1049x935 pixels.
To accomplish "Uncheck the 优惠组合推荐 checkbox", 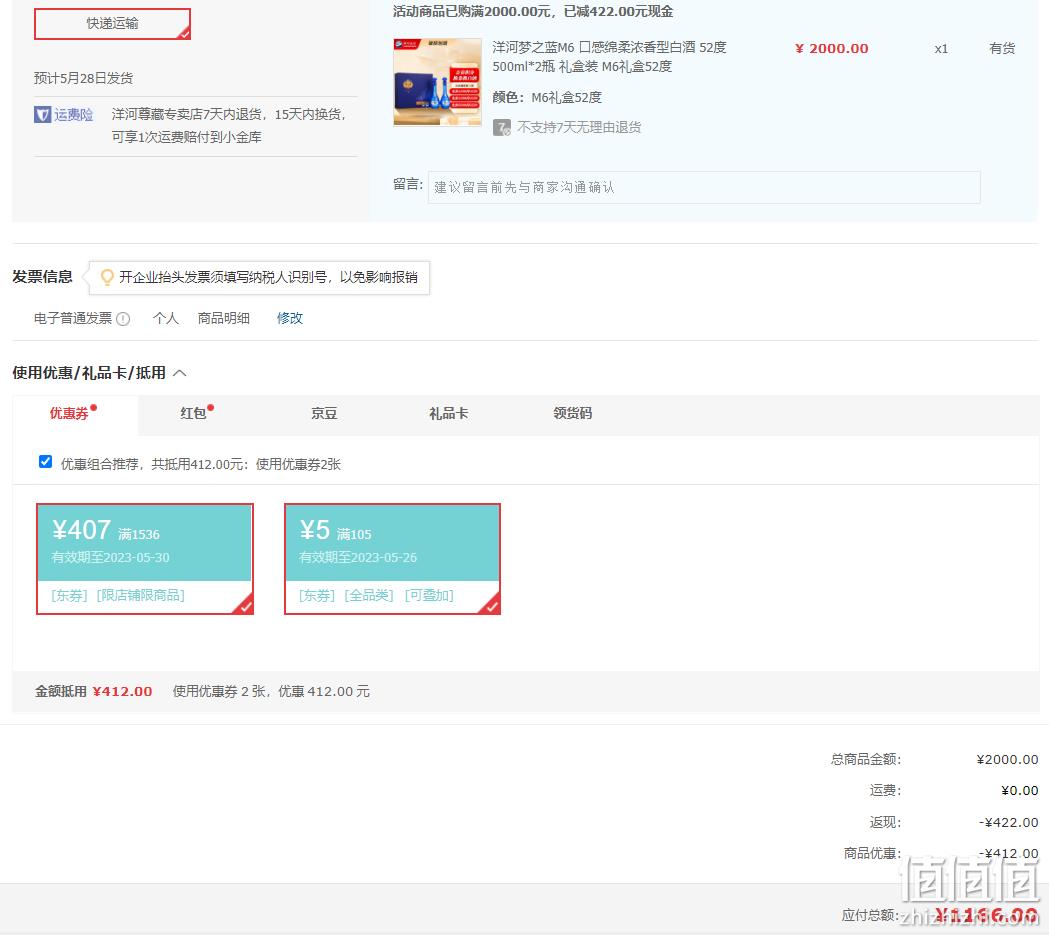I will click(x=45, y=462).
